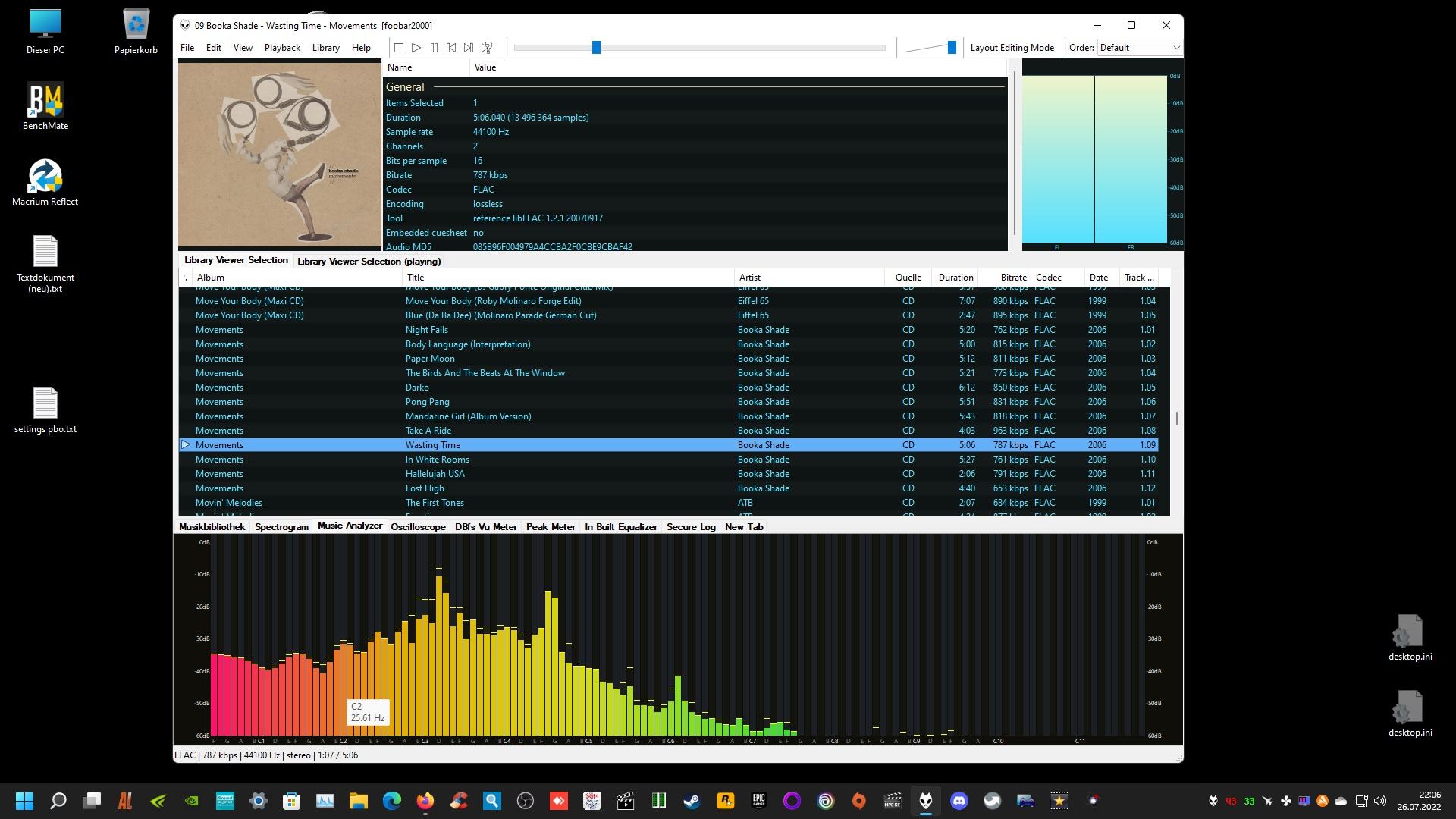Open Firefox from the taskbar

click(x=425, y=801)
